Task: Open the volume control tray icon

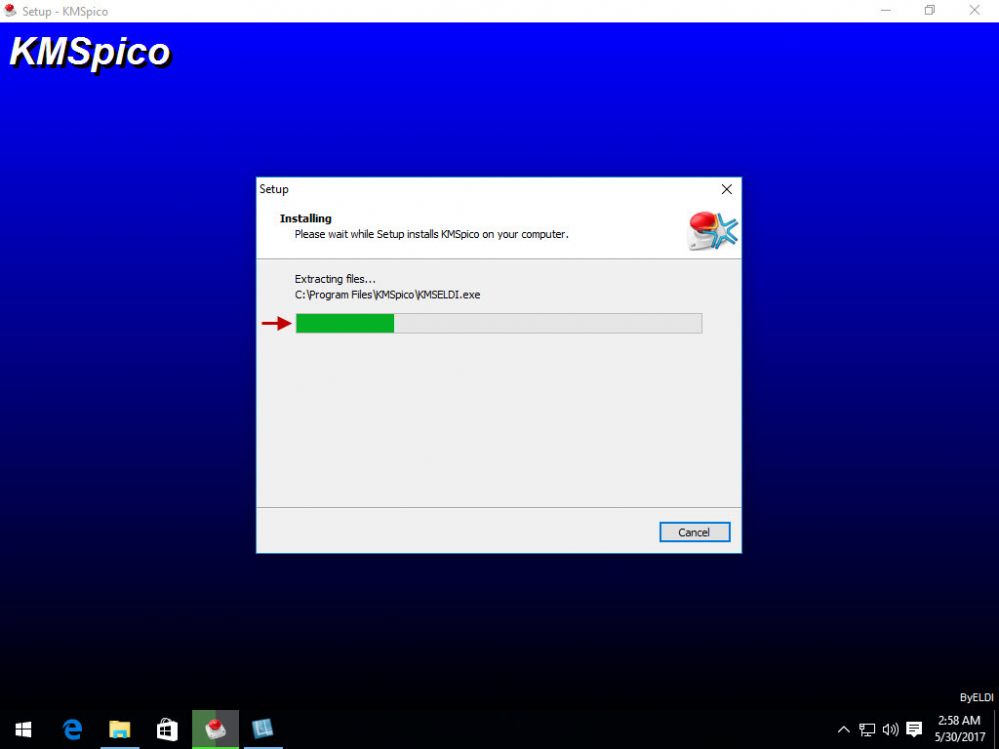Action: point(890,729)
